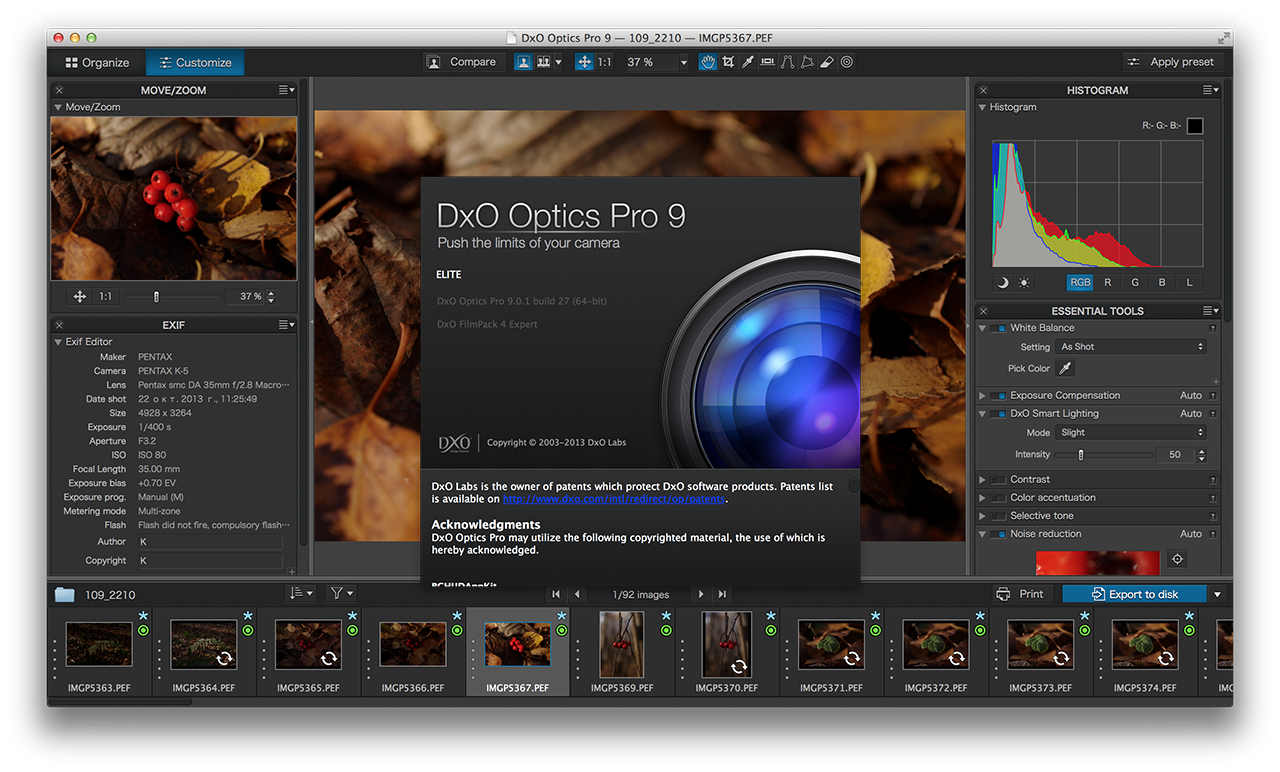This screenshot has height=772, width=1280.
Task: Open the Essential Tools panel menu
Action: pyautogui.click(x=1211, y=311)
